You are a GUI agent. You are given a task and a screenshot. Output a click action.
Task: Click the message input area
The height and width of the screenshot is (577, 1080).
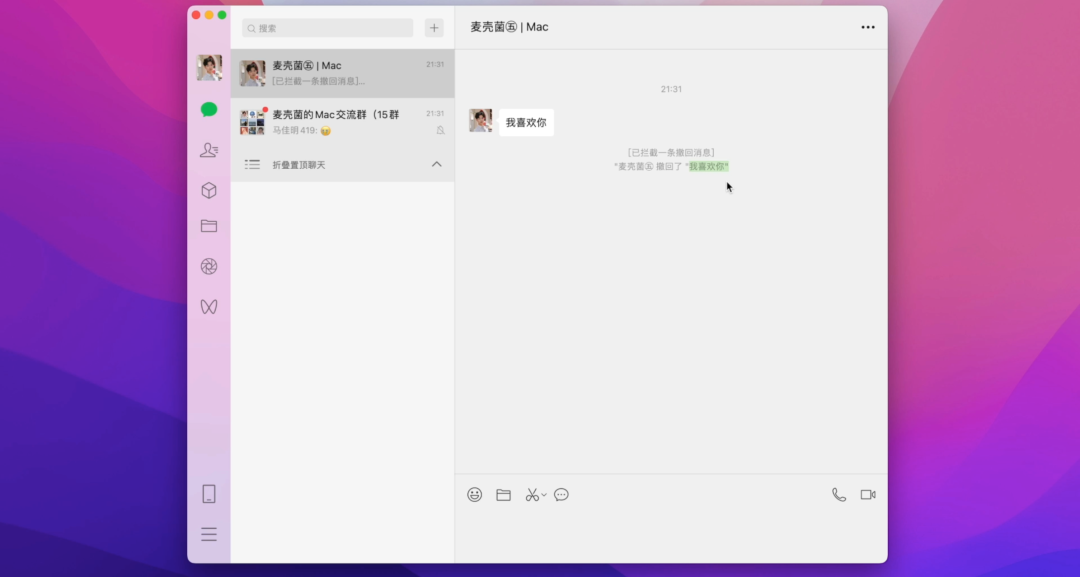pos(671,535)
